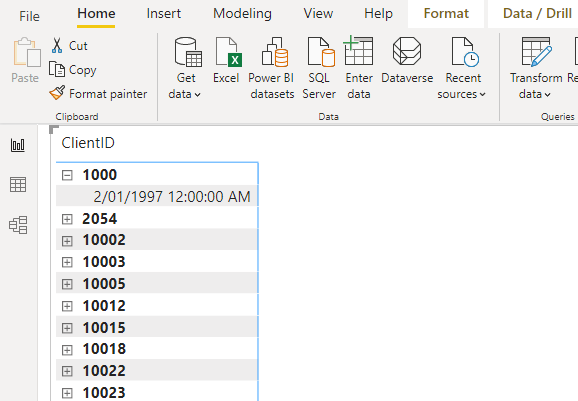578x401 pixels.
Task: Select the 2054 value
Action: pos(100,219)
